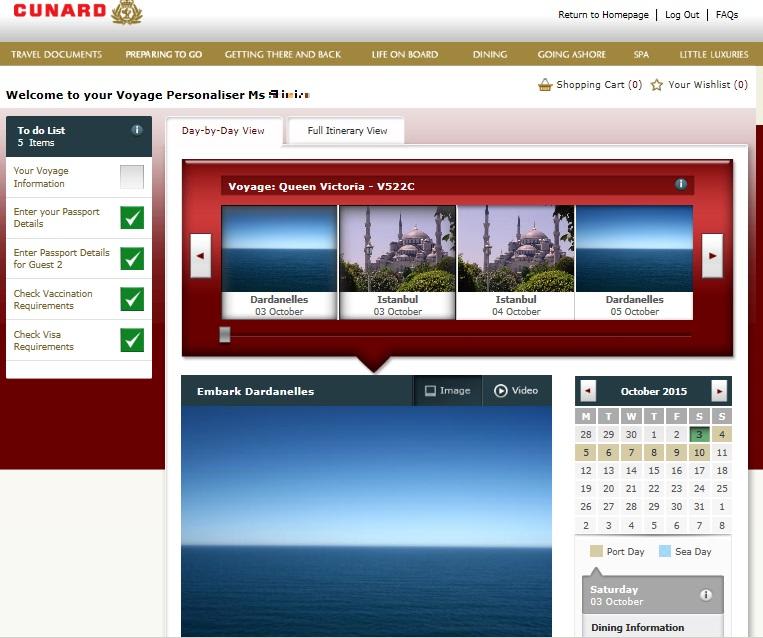Click the Embark Dardanelles title

[255, 391]
